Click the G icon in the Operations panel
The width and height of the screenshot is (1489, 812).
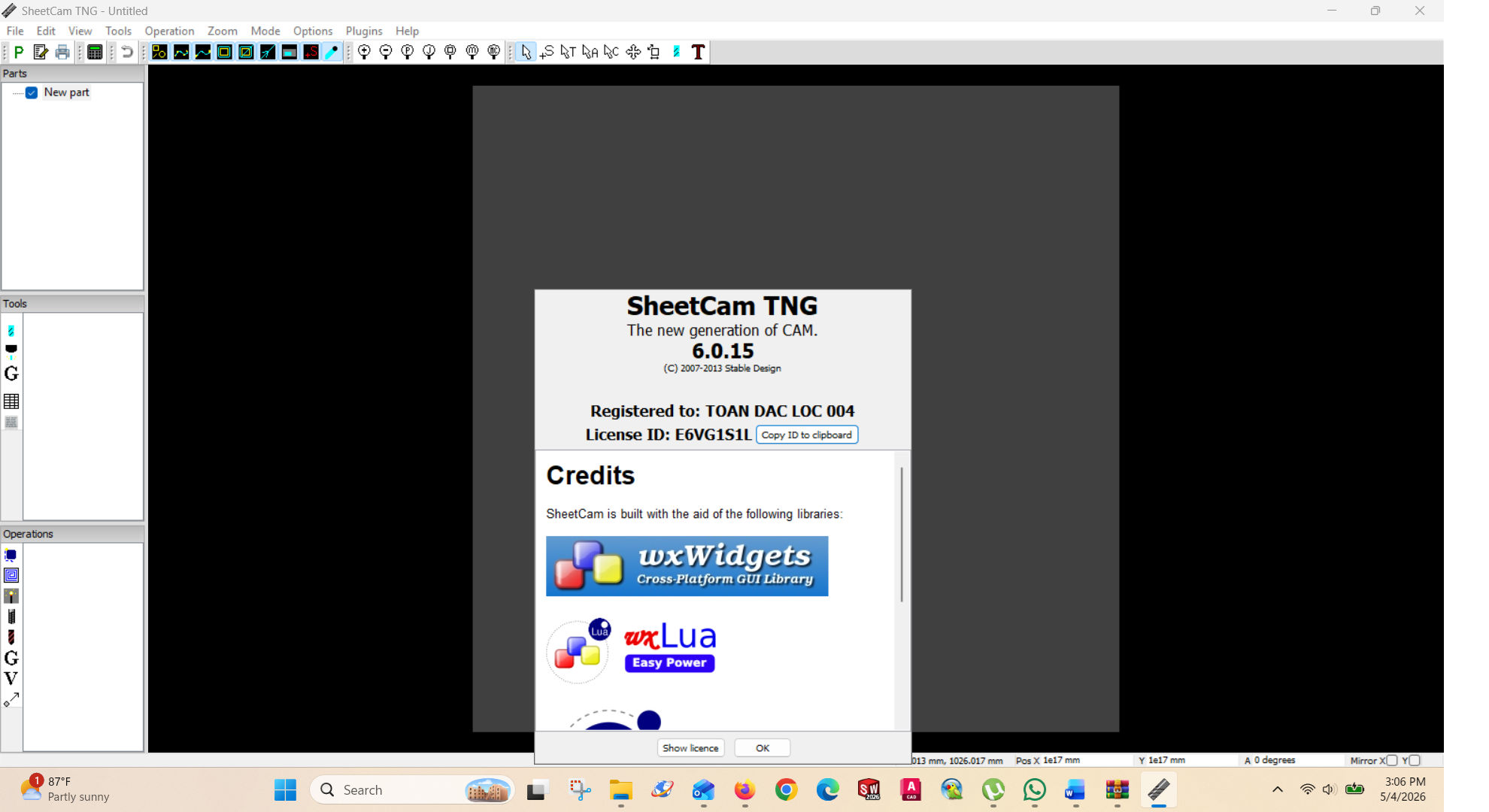pos(11,658)
